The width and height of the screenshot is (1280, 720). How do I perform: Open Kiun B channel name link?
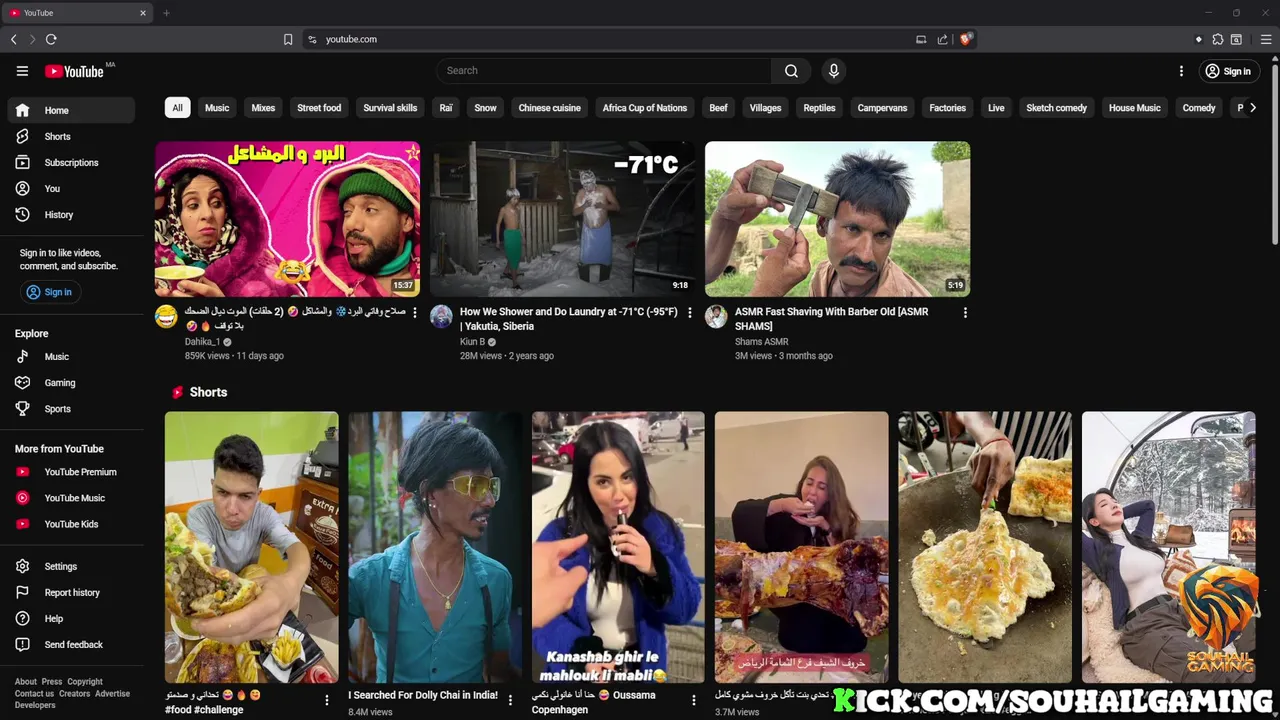point(472,342)
